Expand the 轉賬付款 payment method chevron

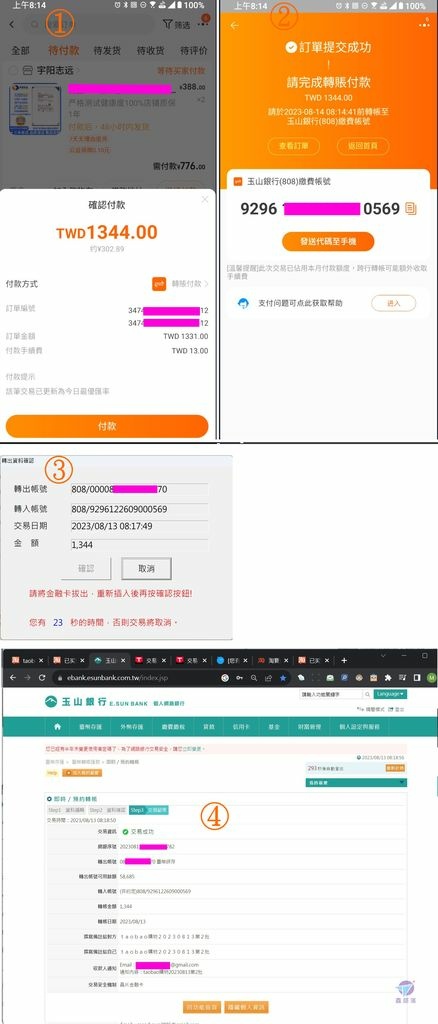click(x=207, y=284)
